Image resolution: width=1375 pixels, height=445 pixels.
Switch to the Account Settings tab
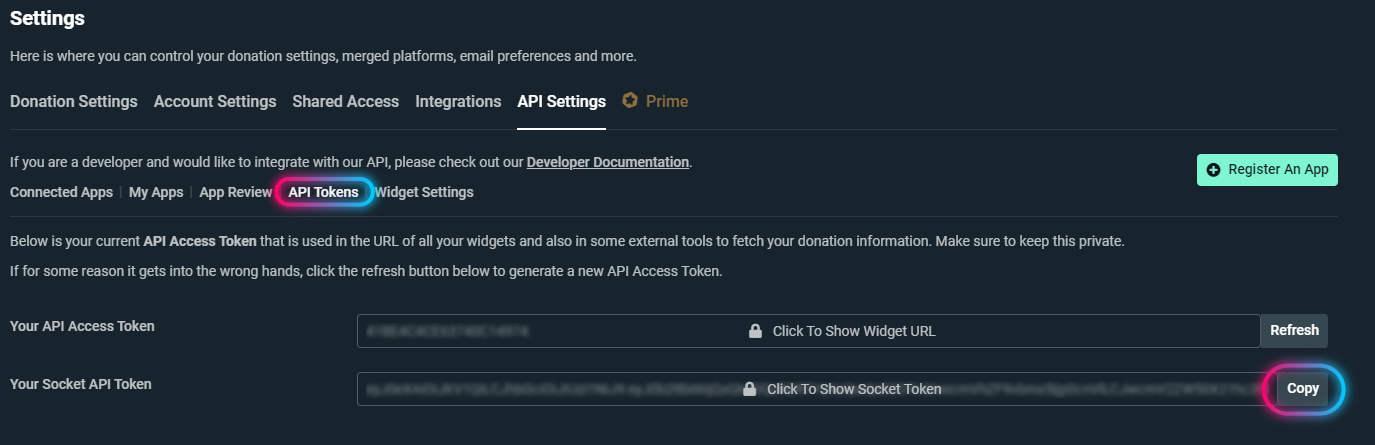[215, 101]
